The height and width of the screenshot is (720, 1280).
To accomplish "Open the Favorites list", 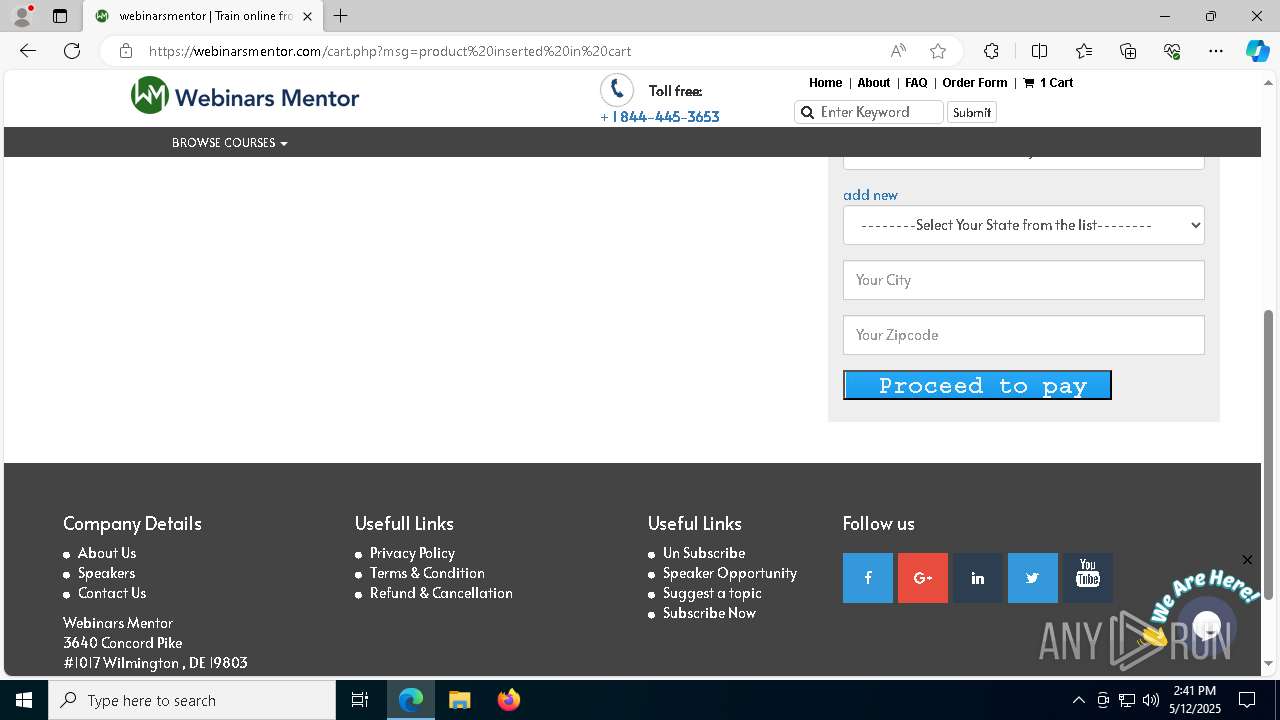I will click(1084, 51).
